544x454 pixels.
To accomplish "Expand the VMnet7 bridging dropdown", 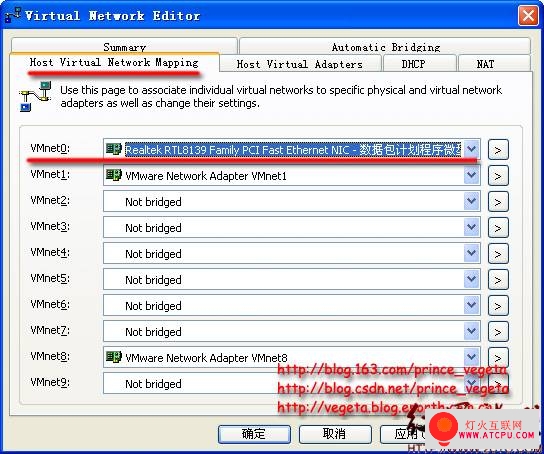I will click(x=471, y=332).
